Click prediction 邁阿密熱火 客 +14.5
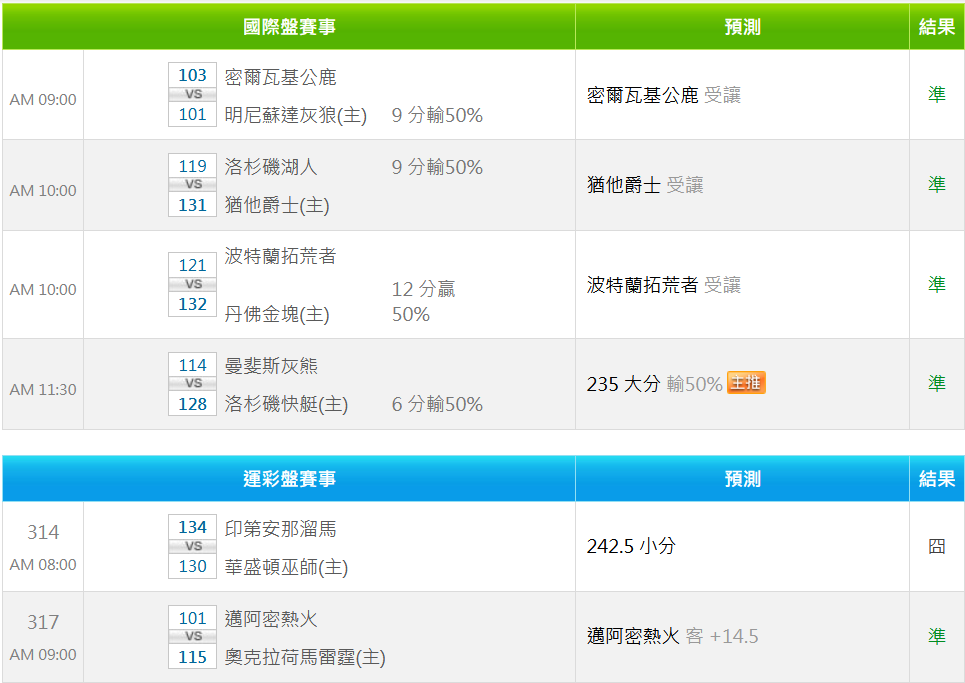The width and height of the screenshot is (965, 683). click(672, 636)
